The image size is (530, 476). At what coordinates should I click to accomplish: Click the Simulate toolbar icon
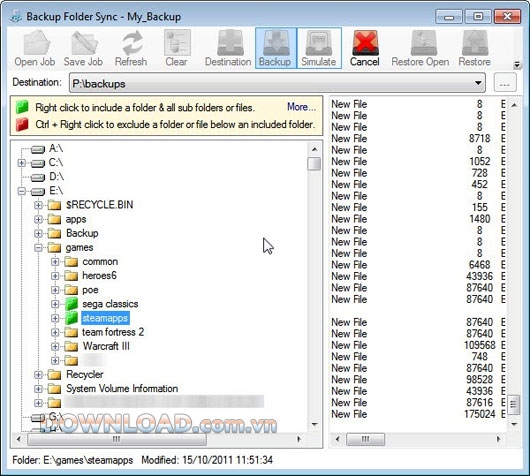(x=319, y=43)
